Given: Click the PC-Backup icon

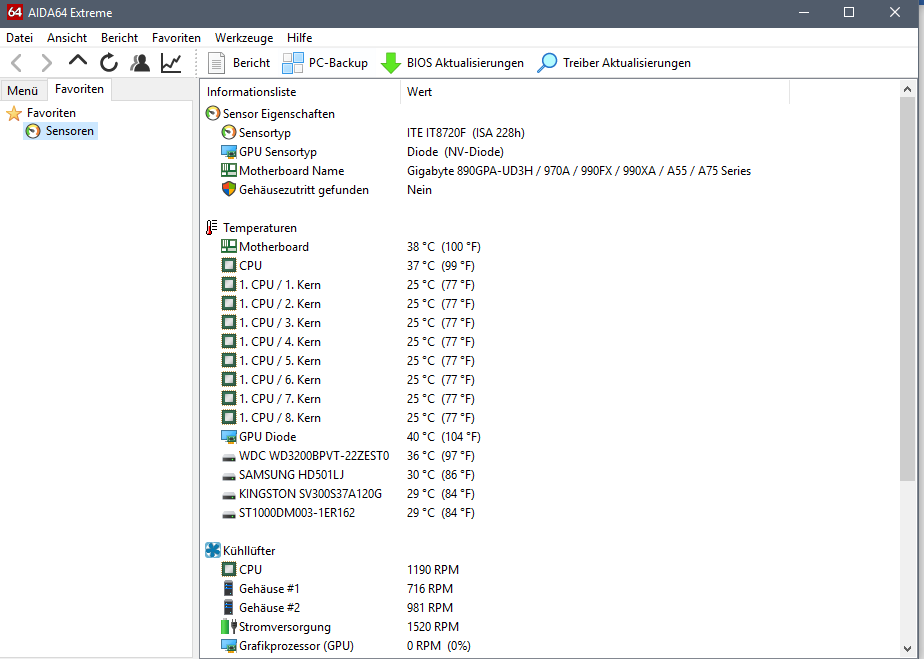Looking at the screenshot, I should tap(293, 62).
